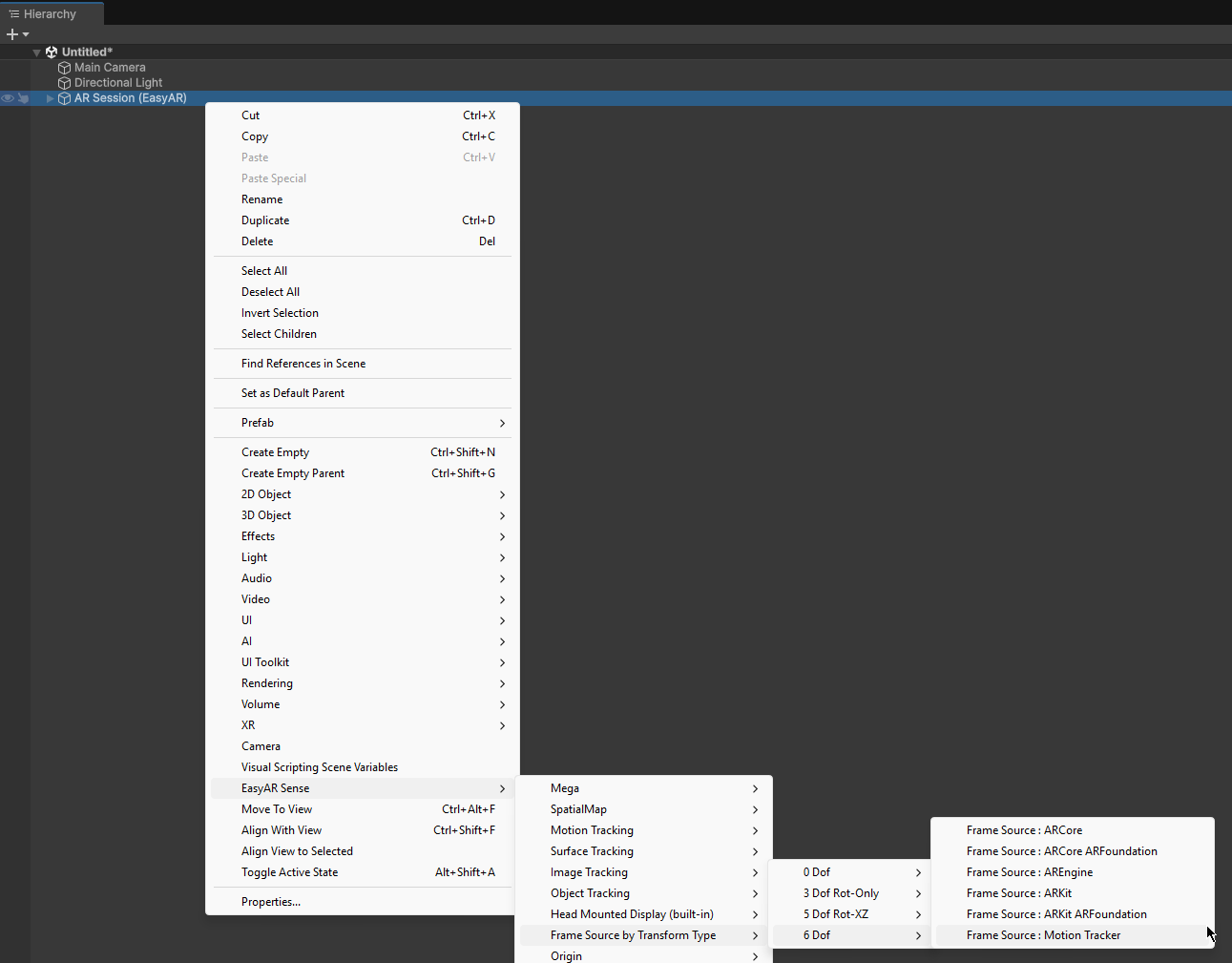The height and width of the screenshot is (963, 1232).
Task: Click the AR Session (EasyAR) cube icon
Action: [64, 98]
